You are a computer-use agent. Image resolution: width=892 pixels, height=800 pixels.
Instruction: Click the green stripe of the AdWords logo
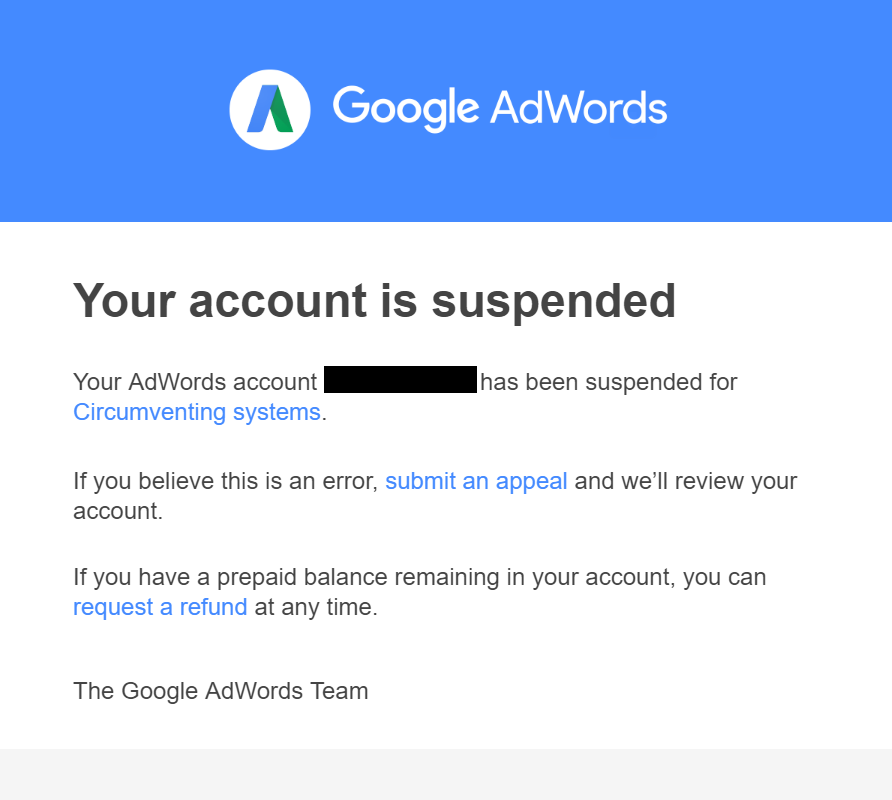tap(280, 109)
